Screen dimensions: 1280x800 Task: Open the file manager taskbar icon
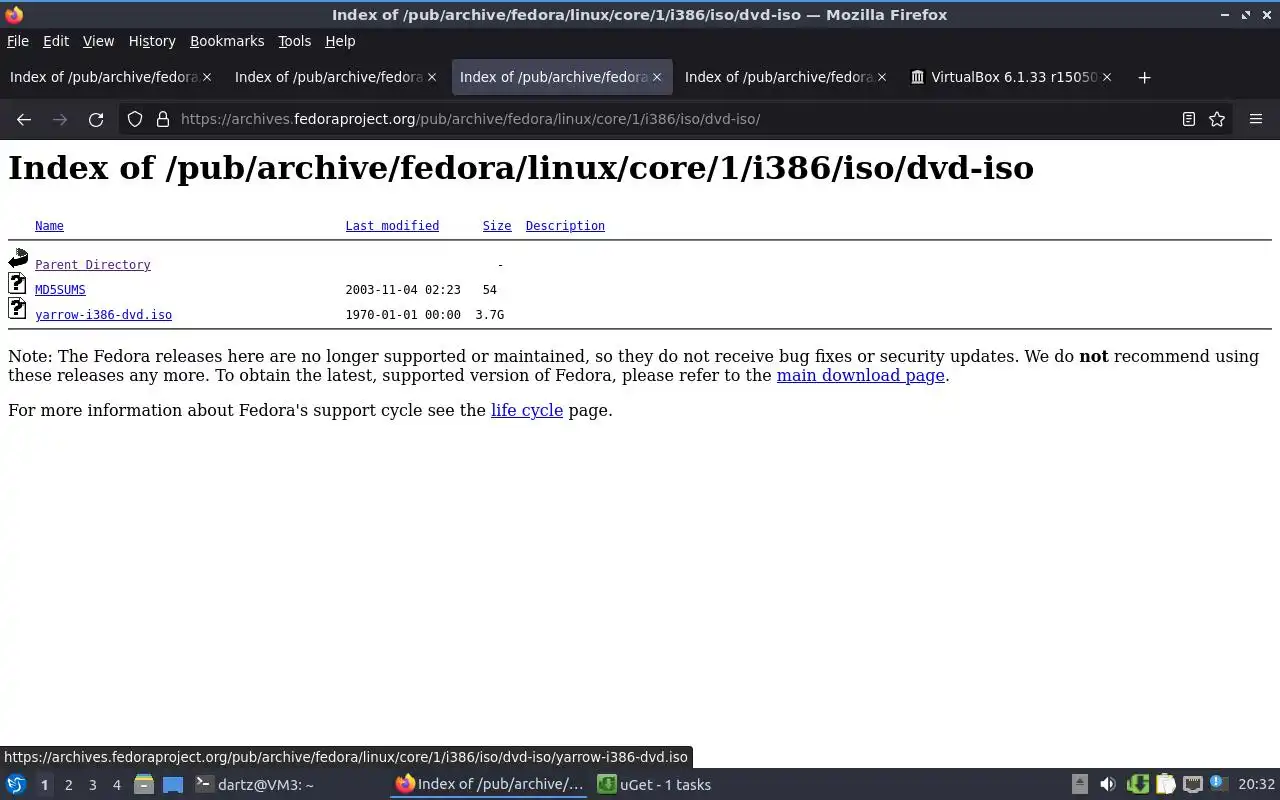(x=144, y=785)
